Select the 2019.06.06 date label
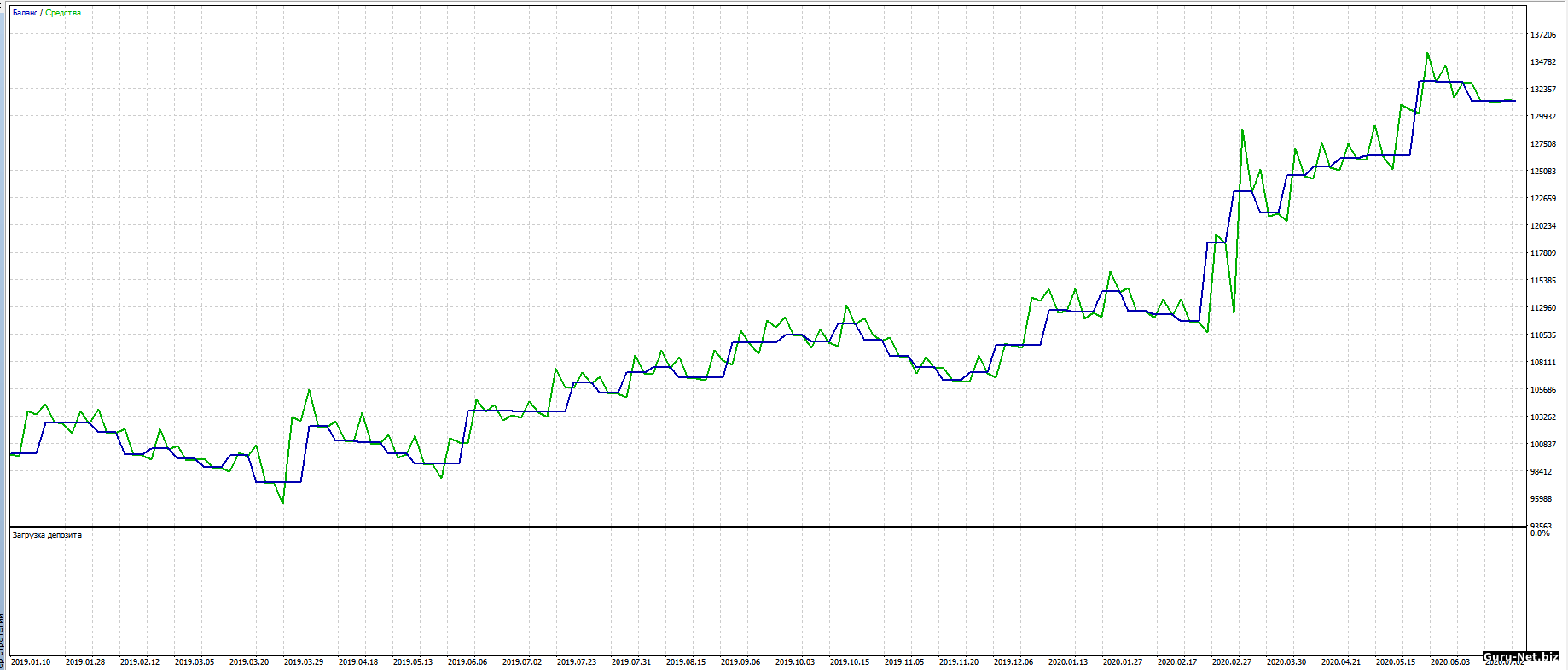The height and width of the screenshot is (670, 1568). pyautogui.click(x=467, y=662)
